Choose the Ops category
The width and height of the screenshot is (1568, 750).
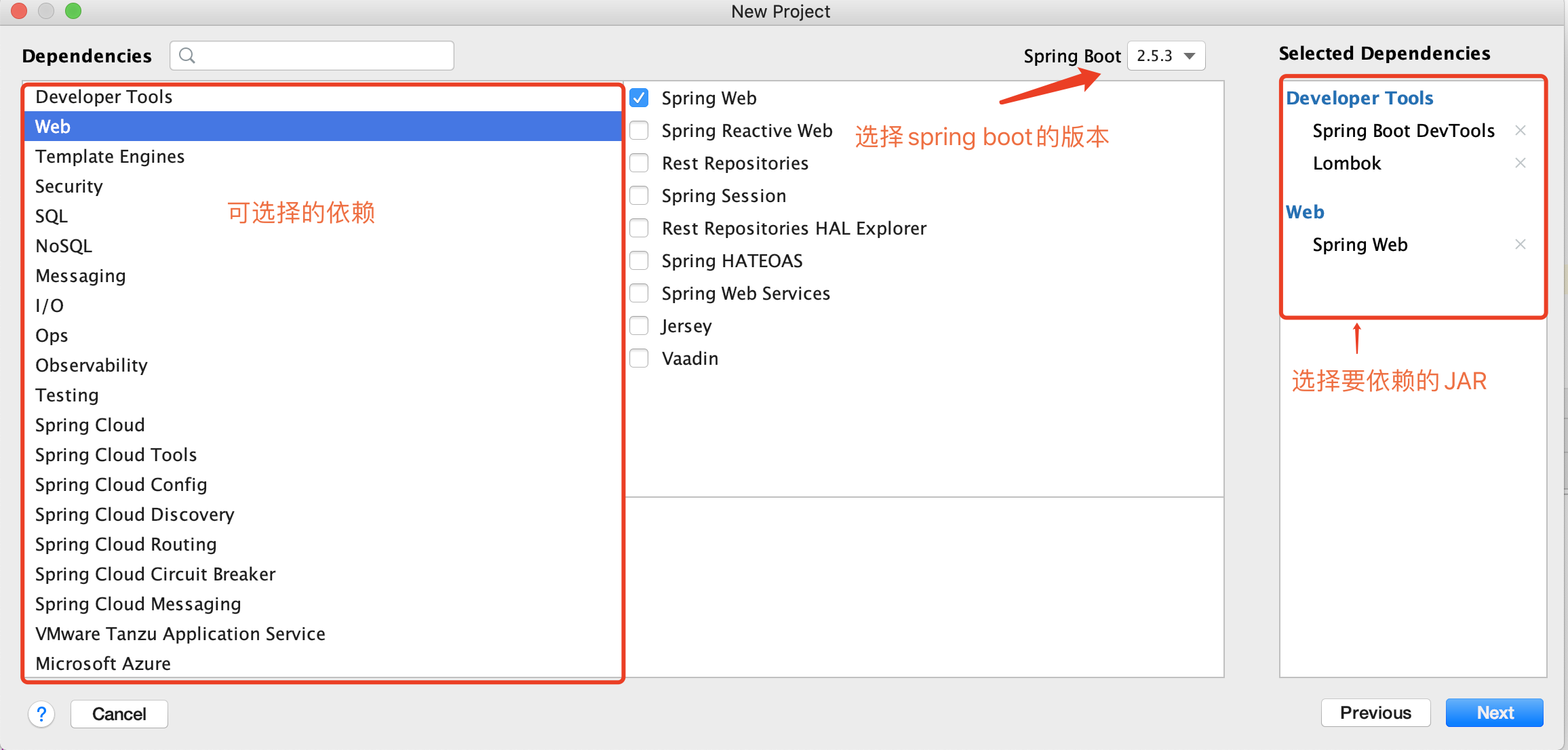click(323, 335)
